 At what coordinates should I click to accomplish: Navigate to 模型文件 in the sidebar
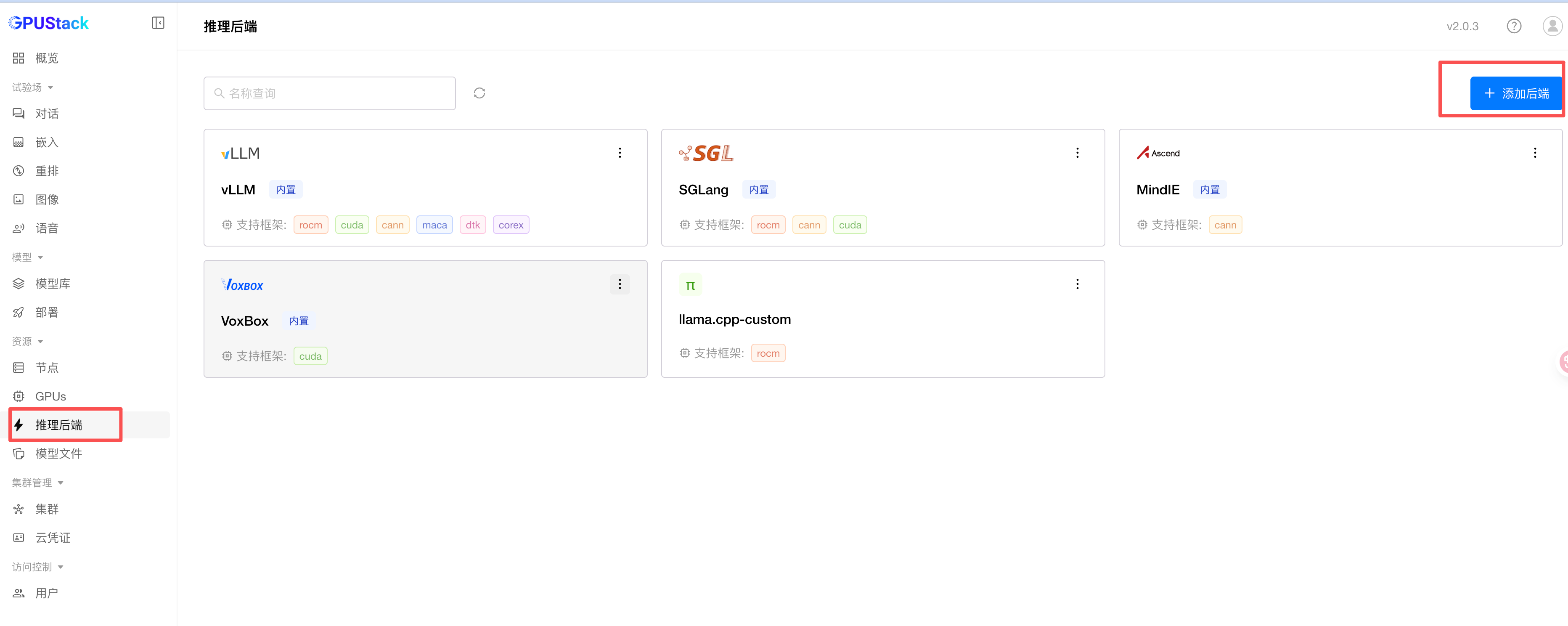[58, 454]
